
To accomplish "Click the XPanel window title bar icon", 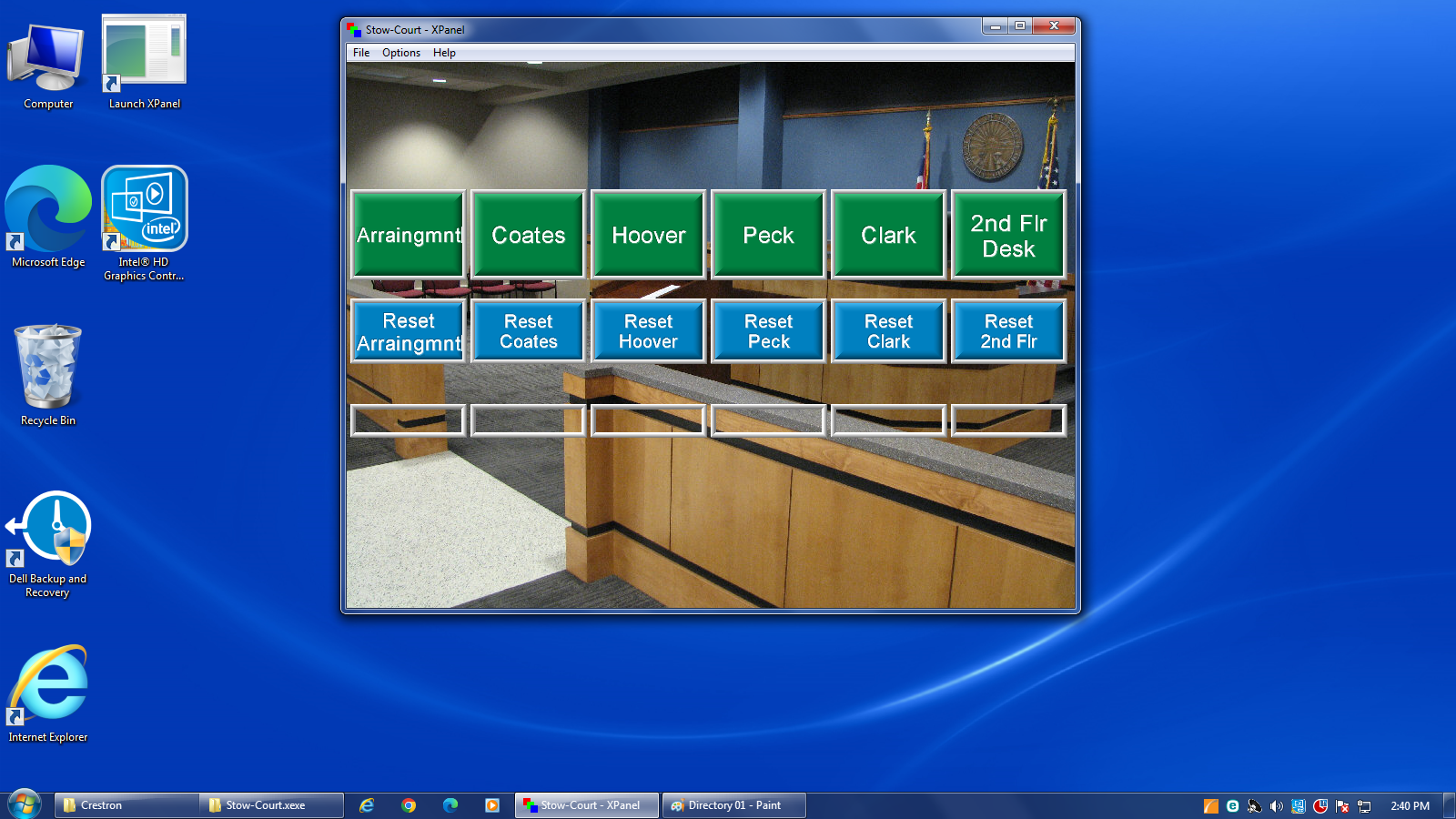I will [354, 30].
